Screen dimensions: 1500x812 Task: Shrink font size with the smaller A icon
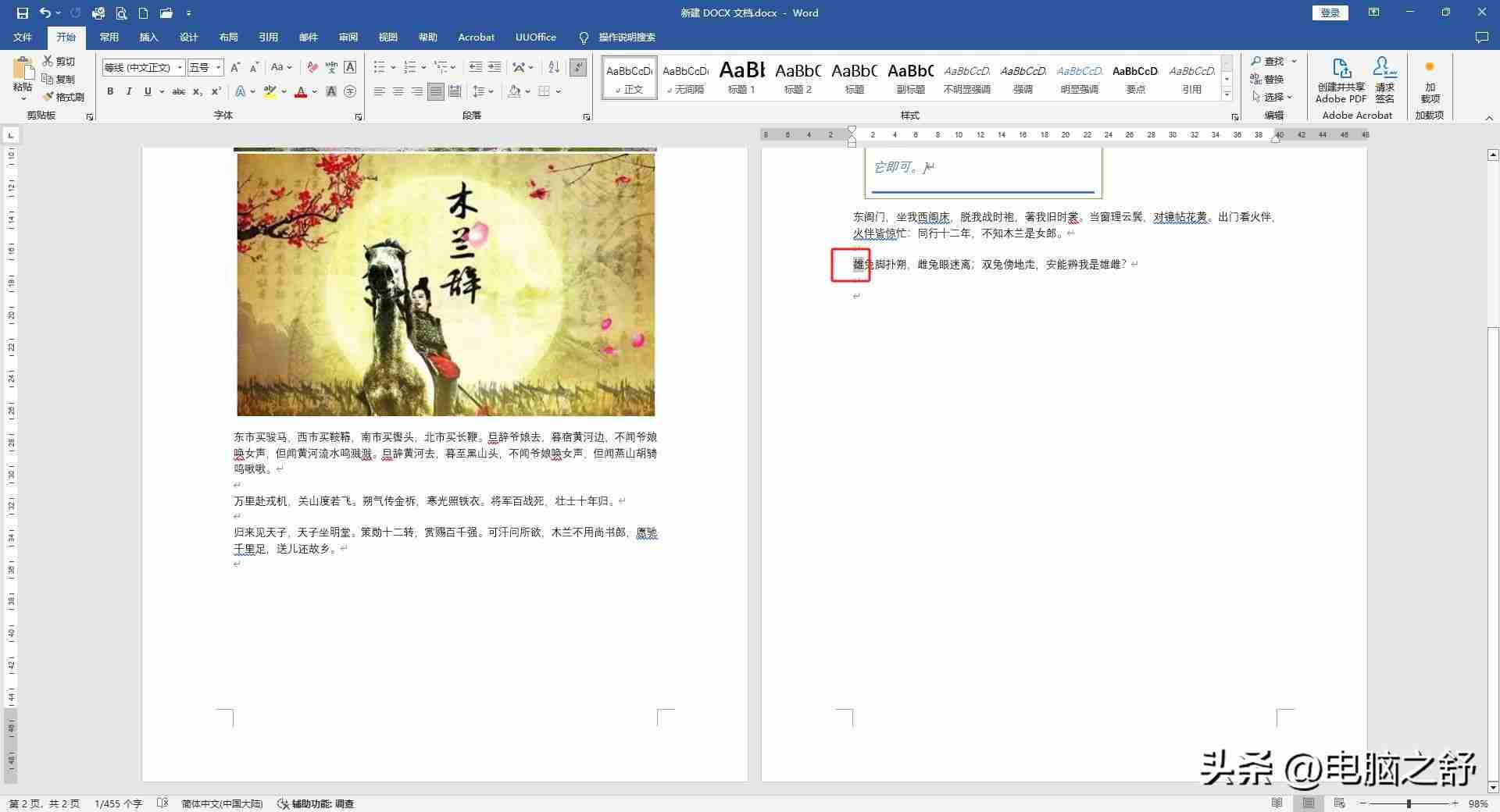point(254,67)
